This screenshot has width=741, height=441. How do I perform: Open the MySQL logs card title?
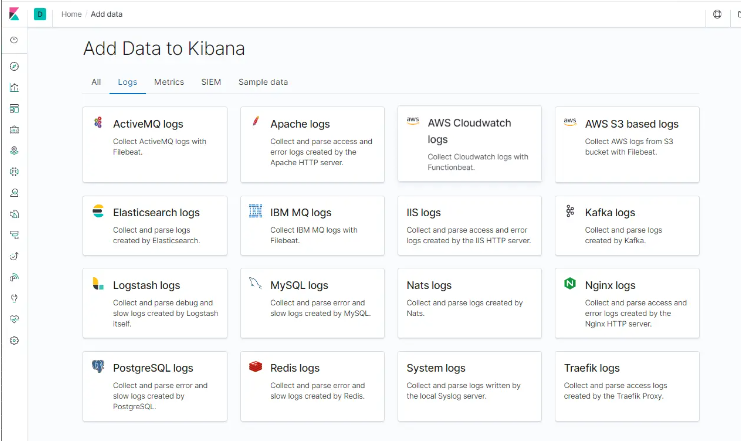click(299, 285)
